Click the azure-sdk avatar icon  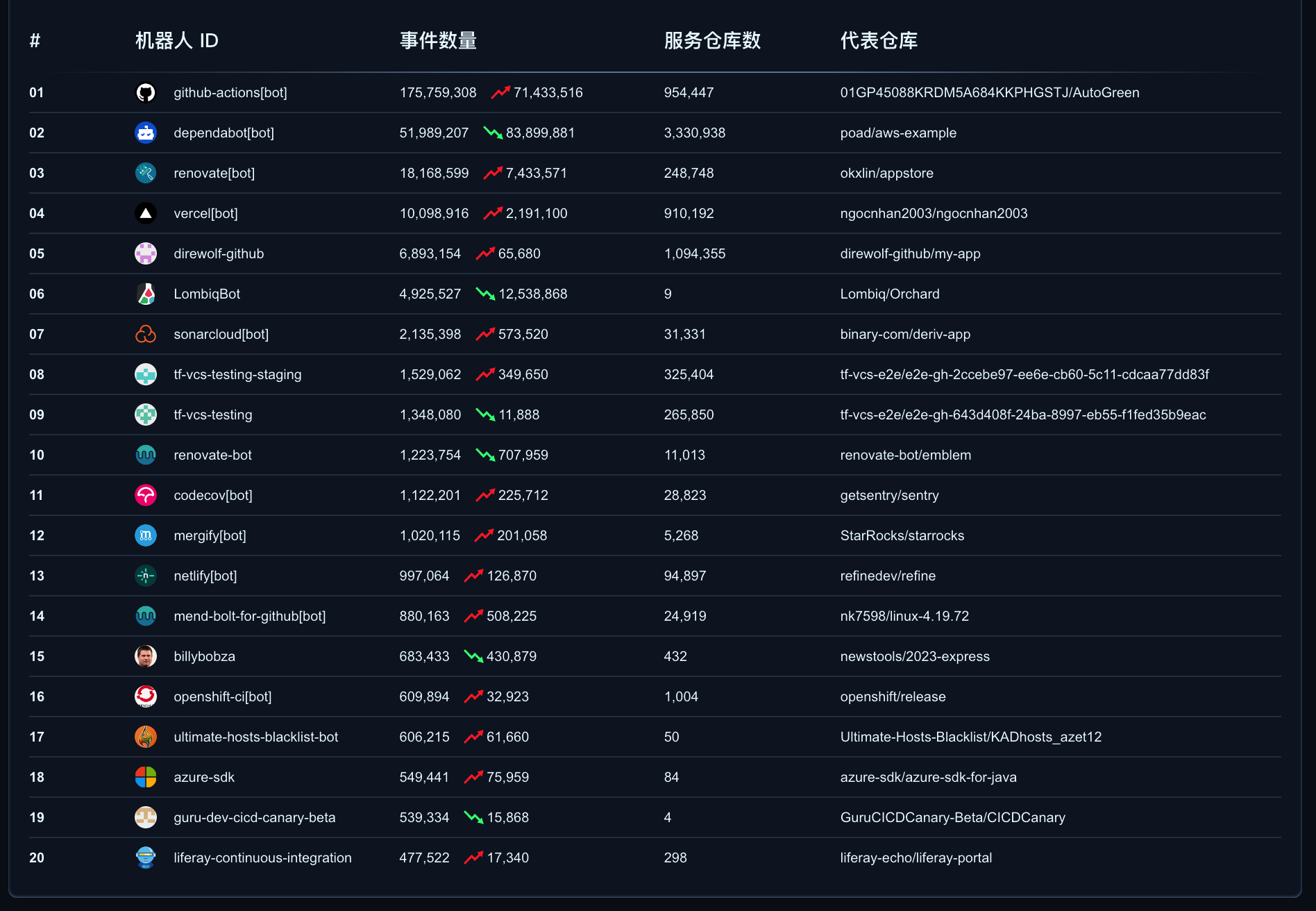(x=146, y=777)
